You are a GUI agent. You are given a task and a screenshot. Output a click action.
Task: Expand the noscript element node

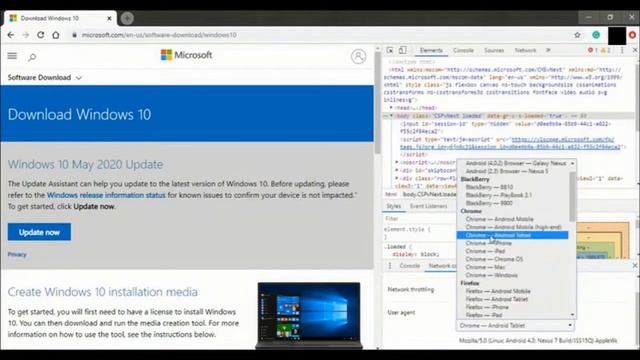coord(397,162)
